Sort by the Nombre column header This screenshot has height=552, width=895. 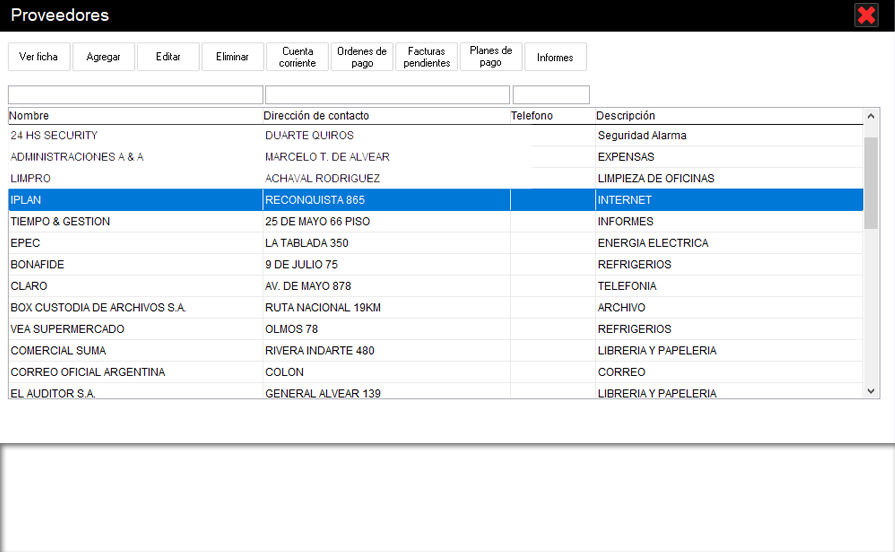(x=135, y=116)
